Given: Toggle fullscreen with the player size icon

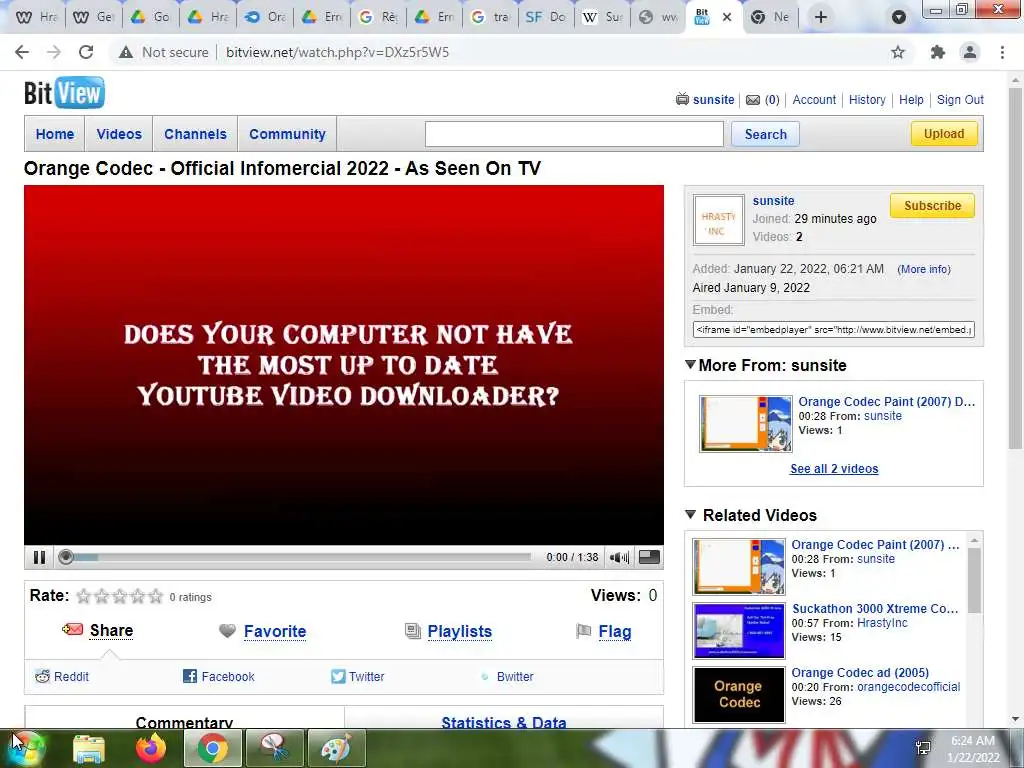Looking at the screenshot, I should pyautogui.click(x=648, y=556).
